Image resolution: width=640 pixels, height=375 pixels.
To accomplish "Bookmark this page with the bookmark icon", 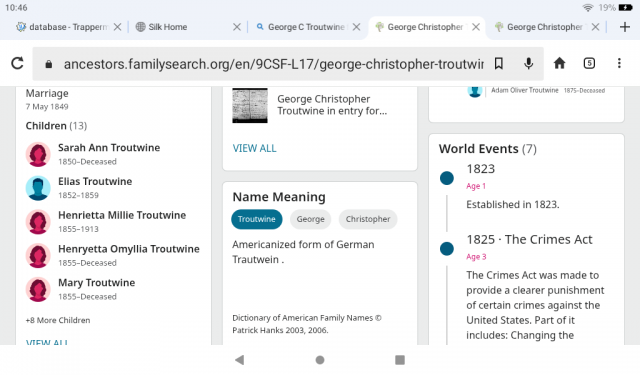I will point(498,63).
